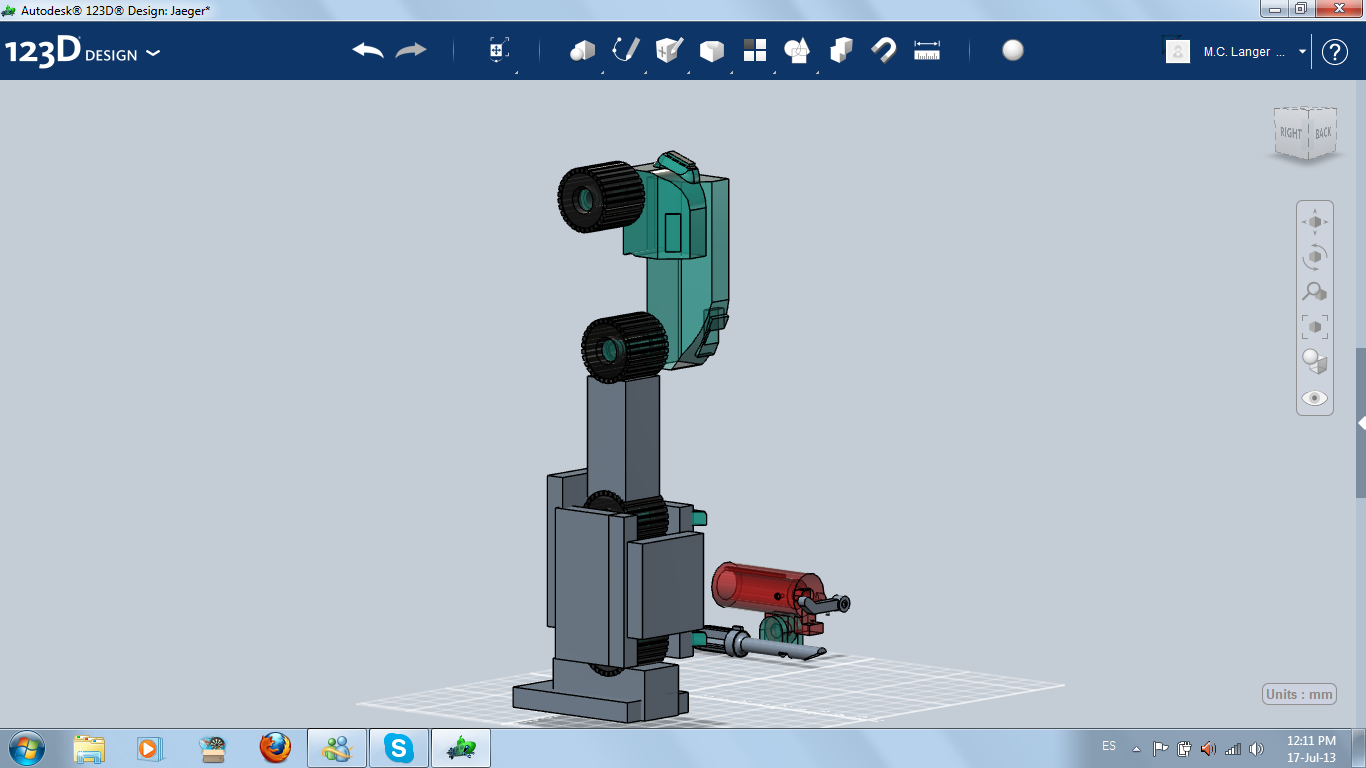
Task: Open Windows Explorer from the taskbar
Action: click(x=89, y=748)
